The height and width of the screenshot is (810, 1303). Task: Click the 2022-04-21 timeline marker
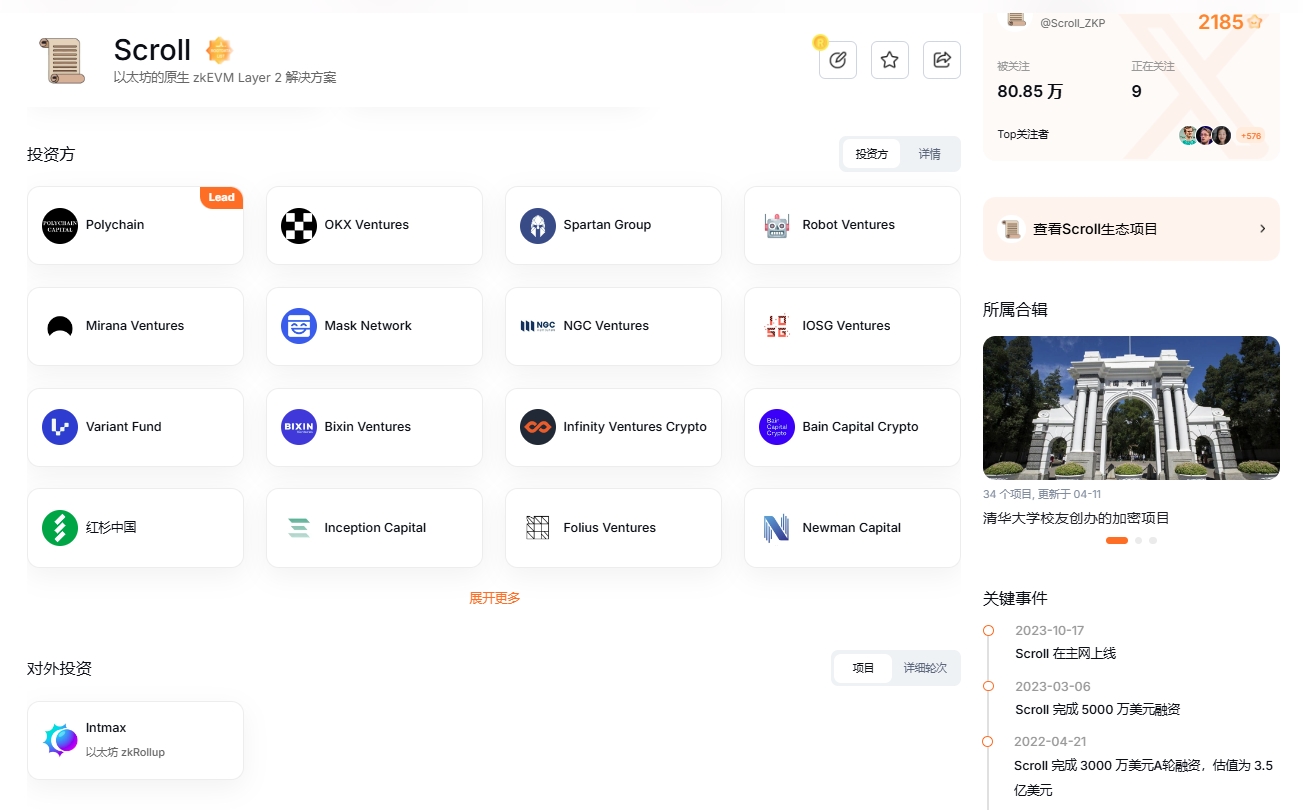click(x=988, y=741)
